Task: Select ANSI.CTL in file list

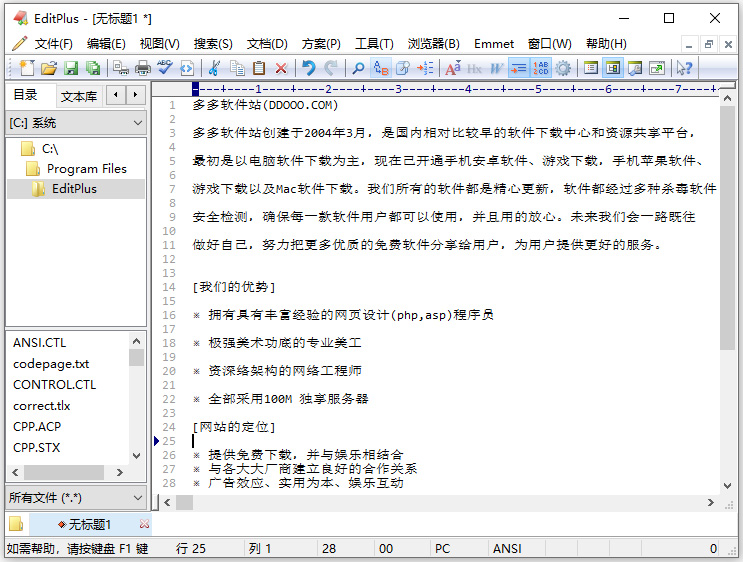Action: coord(39,343)
